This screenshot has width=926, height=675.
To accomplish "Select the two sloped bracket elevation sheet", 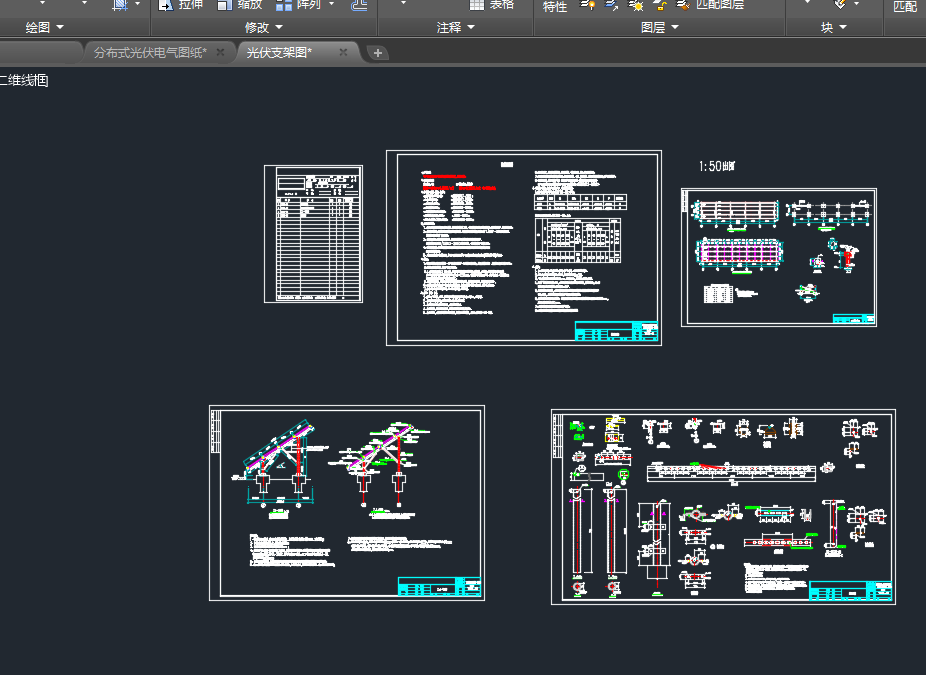I will click(347, 503).
